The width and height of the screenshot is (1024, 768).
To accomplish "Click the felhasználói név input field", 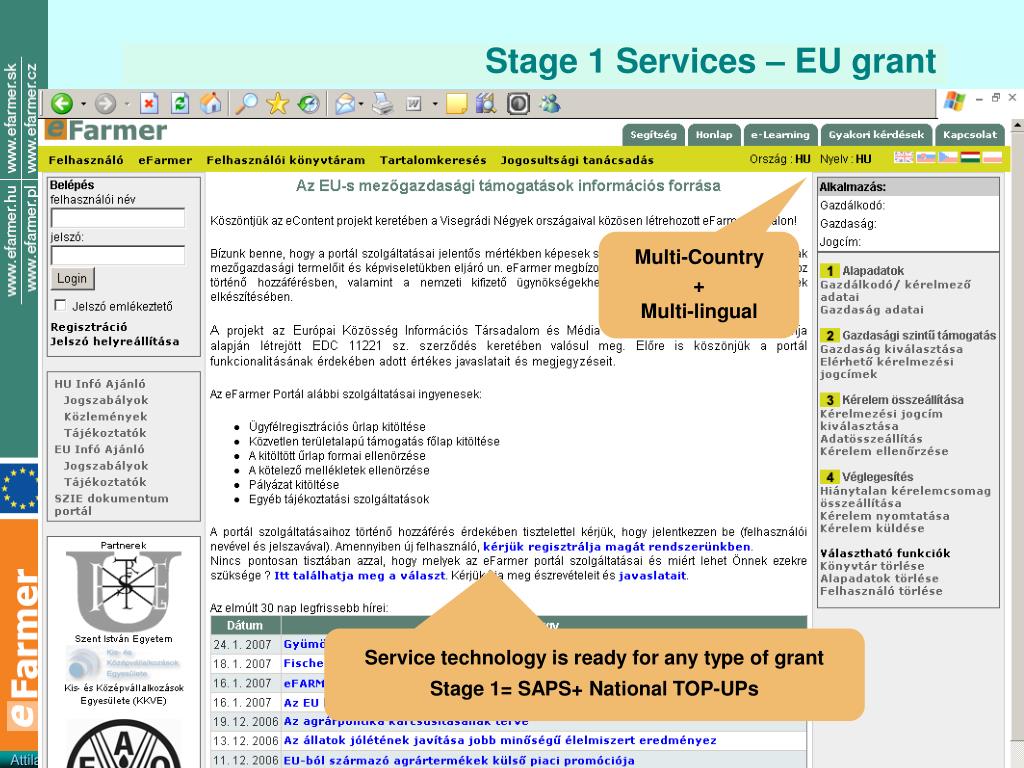I will tap(118, 217).
